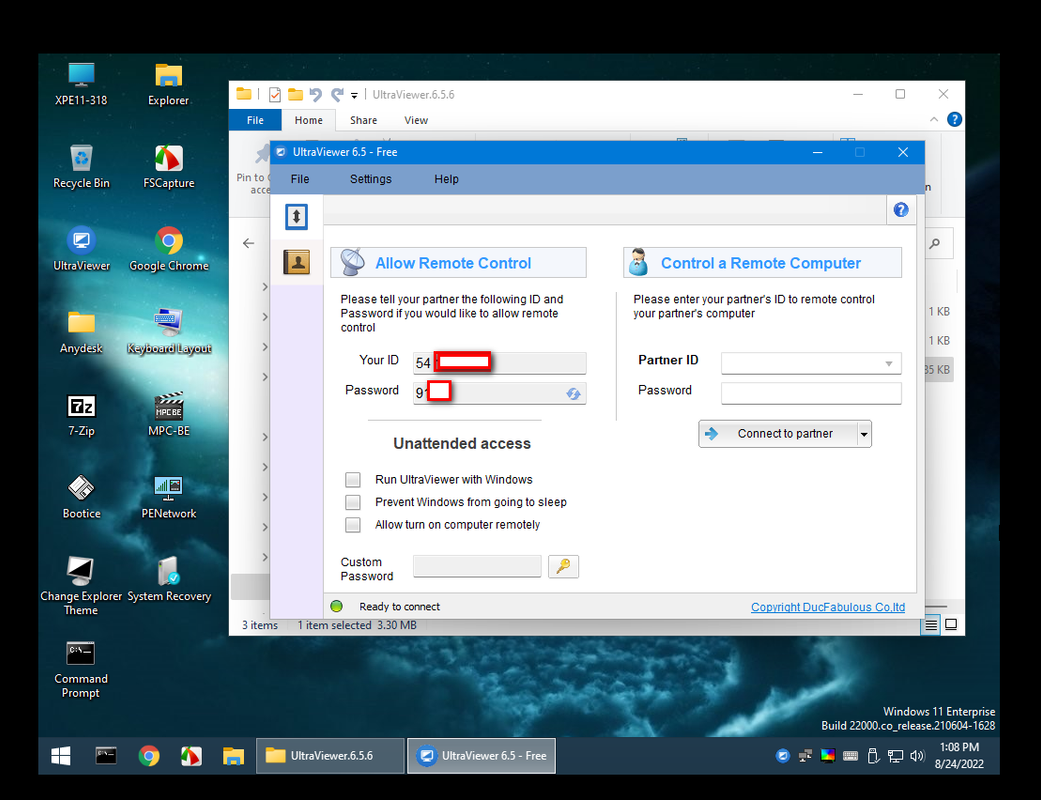The width and height of the screenshot is (1041, 800).
Task: Click the Custom Password input field
Action: coord(477,566)
